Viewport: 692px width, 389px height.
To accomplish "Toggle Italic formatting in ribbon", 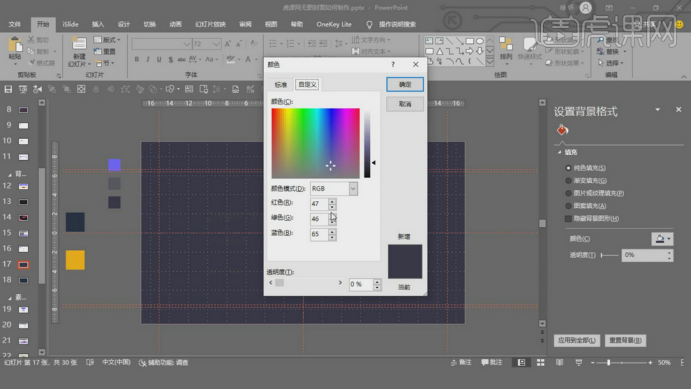I will tap(148, 59).
